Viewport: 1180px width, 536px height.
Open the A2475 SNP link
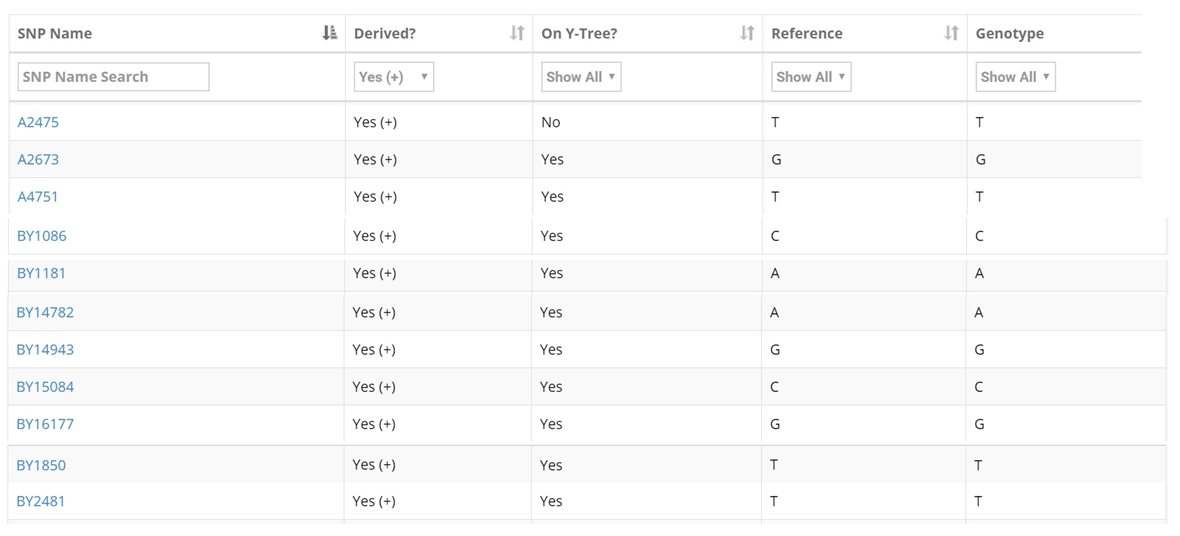click(x=39, y=122)
